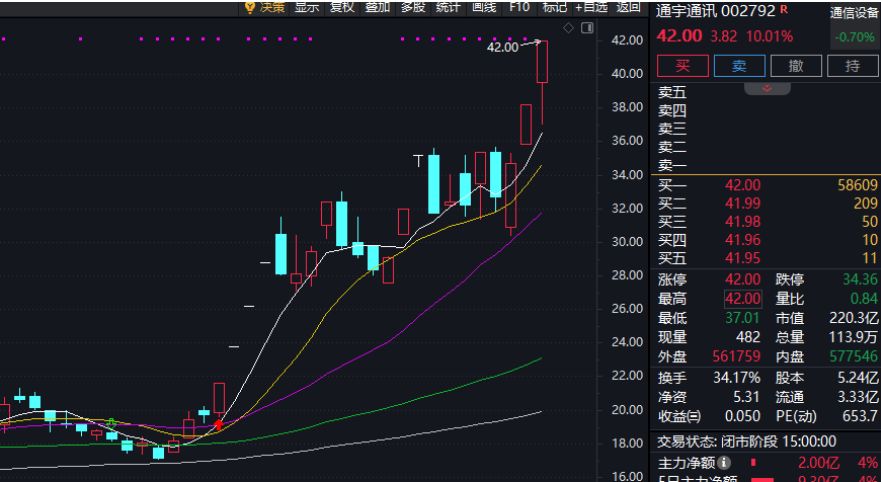This screenshot has height=482, width=881.
Task: Select the 买四 bid price 41.96
Action: (742, 240)
